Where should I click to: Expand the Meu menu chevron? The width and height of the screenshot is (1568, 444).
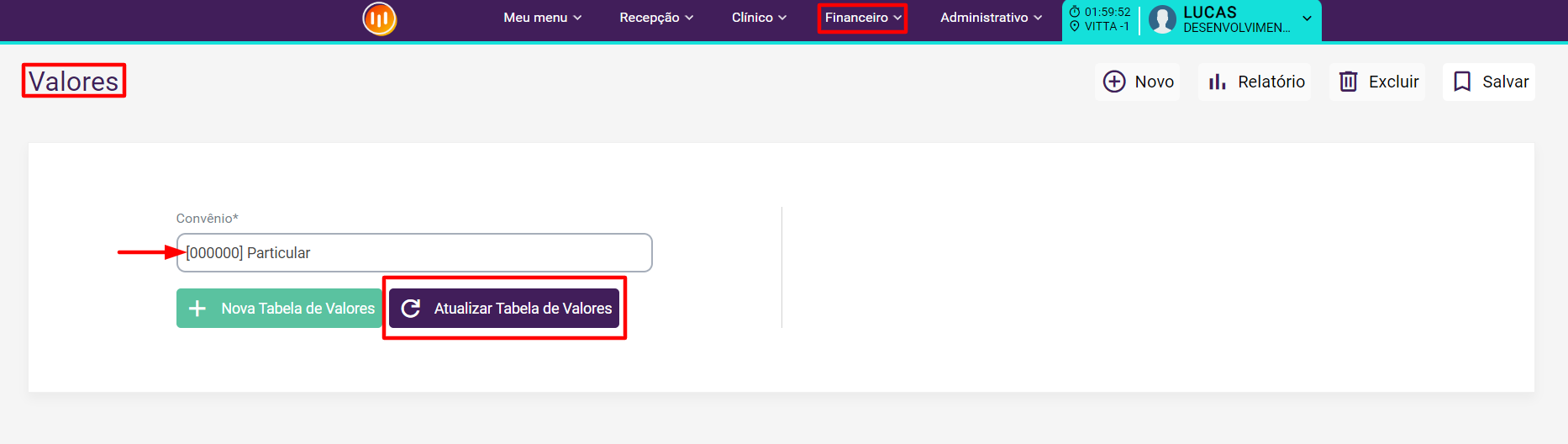[x=577, y=18]
